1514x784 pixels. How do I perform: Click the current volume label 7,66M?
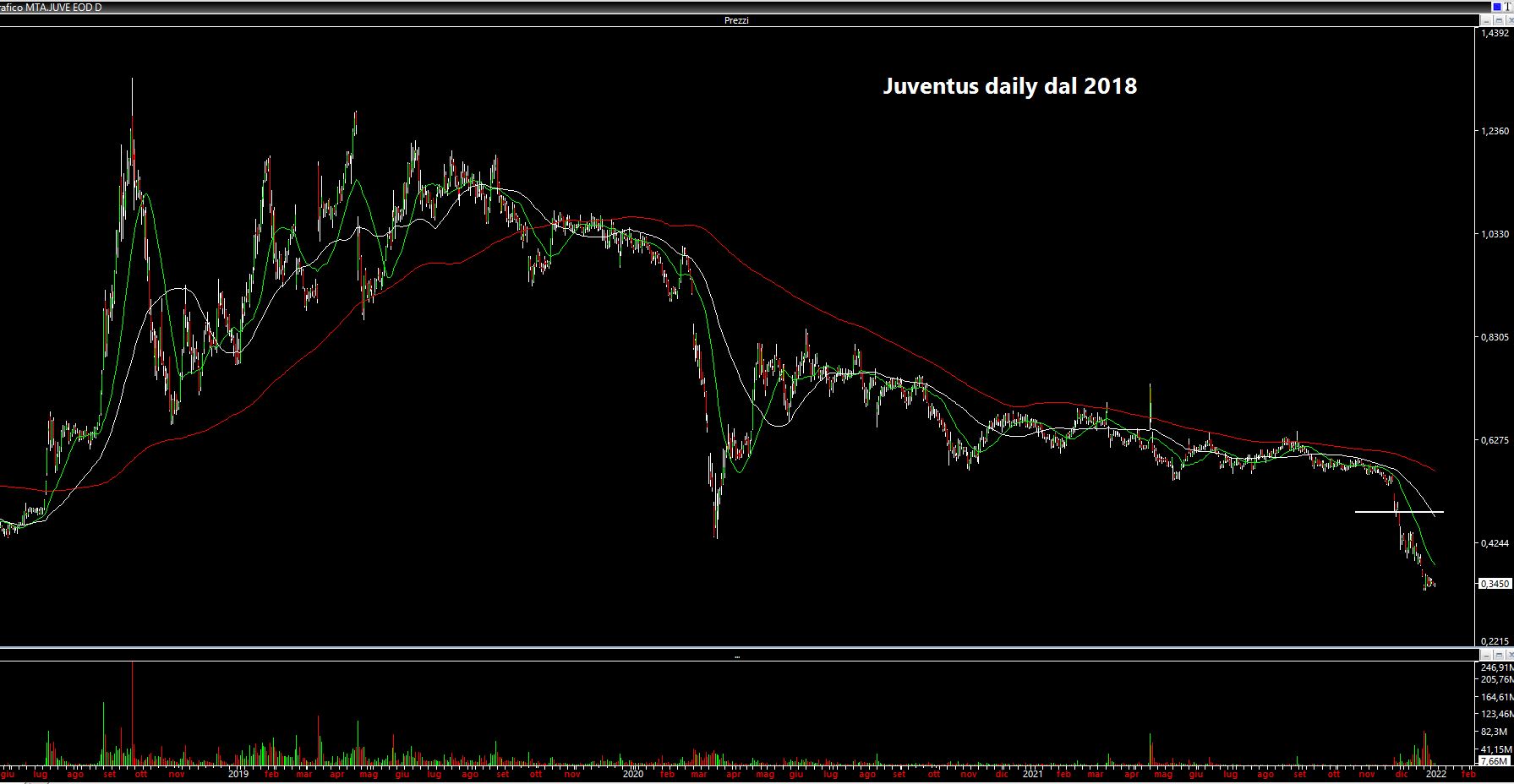pos(1495,761)
